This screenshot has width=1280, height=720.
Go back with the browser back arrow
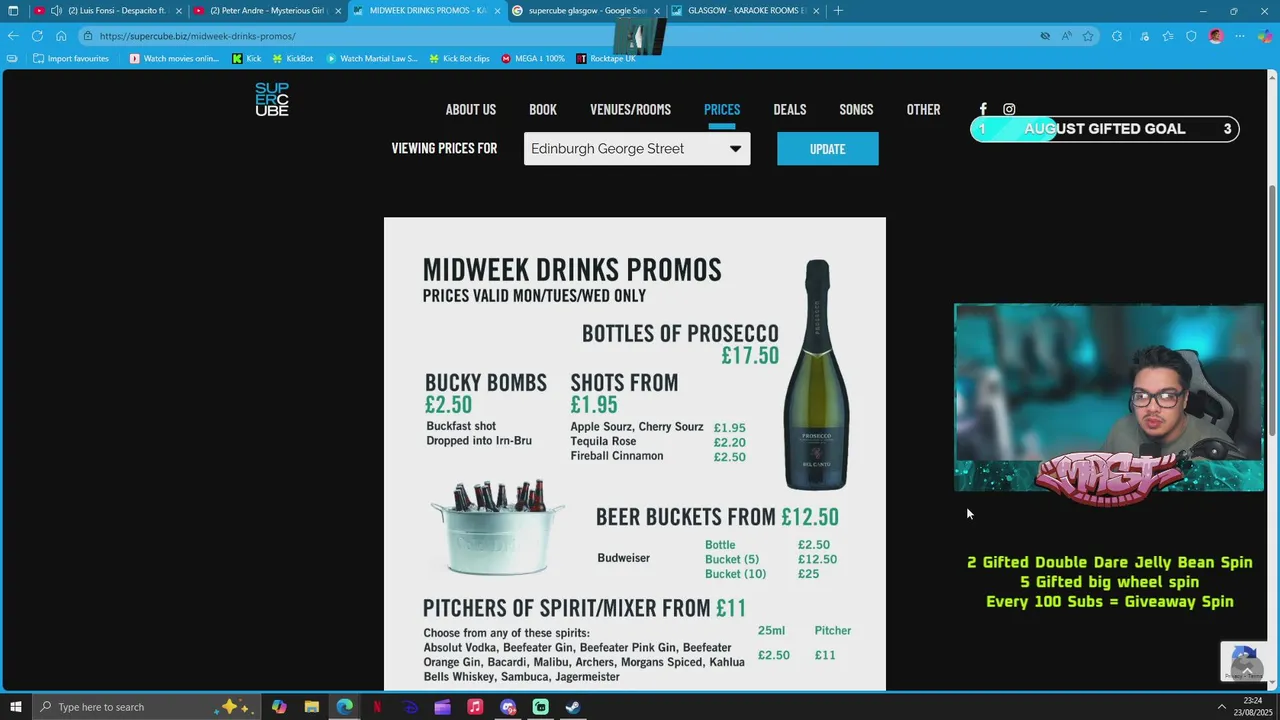13,36
